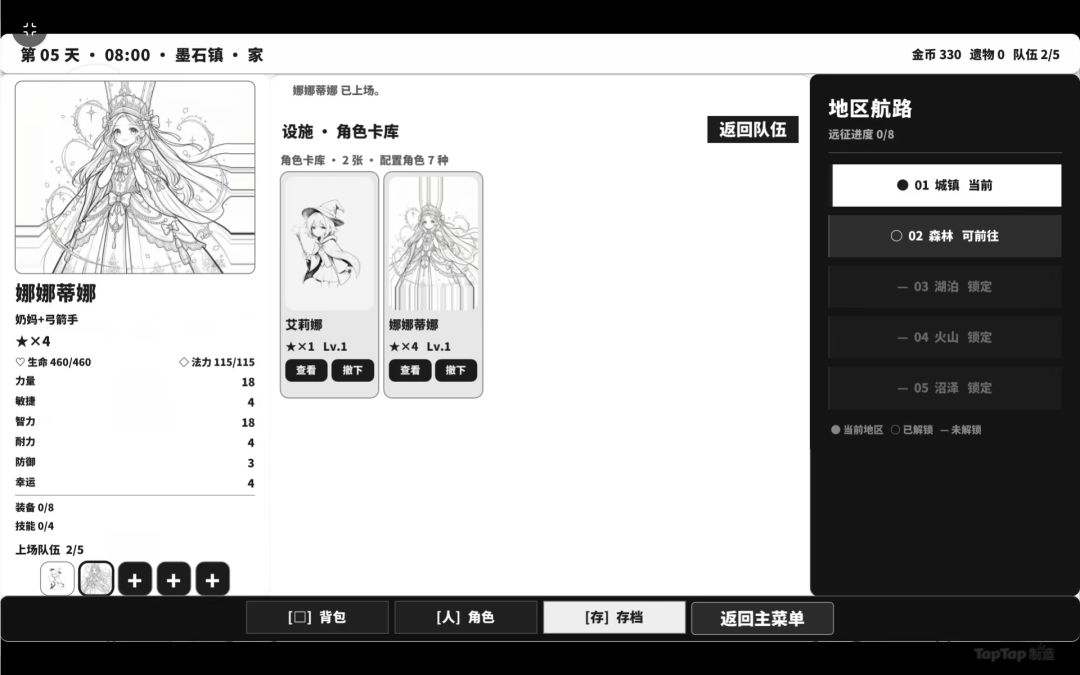Screen dimensions: 1080x675
Task: Click the 已解锁 legend entry
Action: 912,430
